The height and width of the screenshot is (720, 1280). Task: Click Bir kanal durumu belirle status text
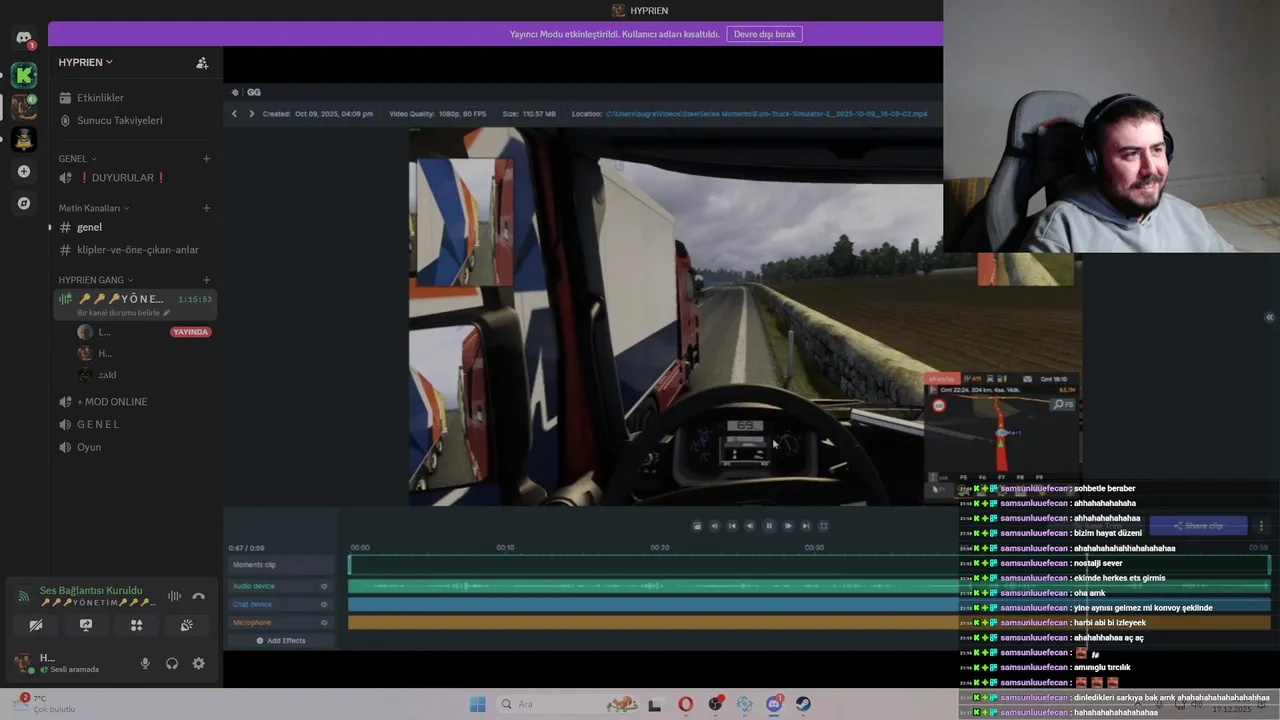tap(123, 313)
